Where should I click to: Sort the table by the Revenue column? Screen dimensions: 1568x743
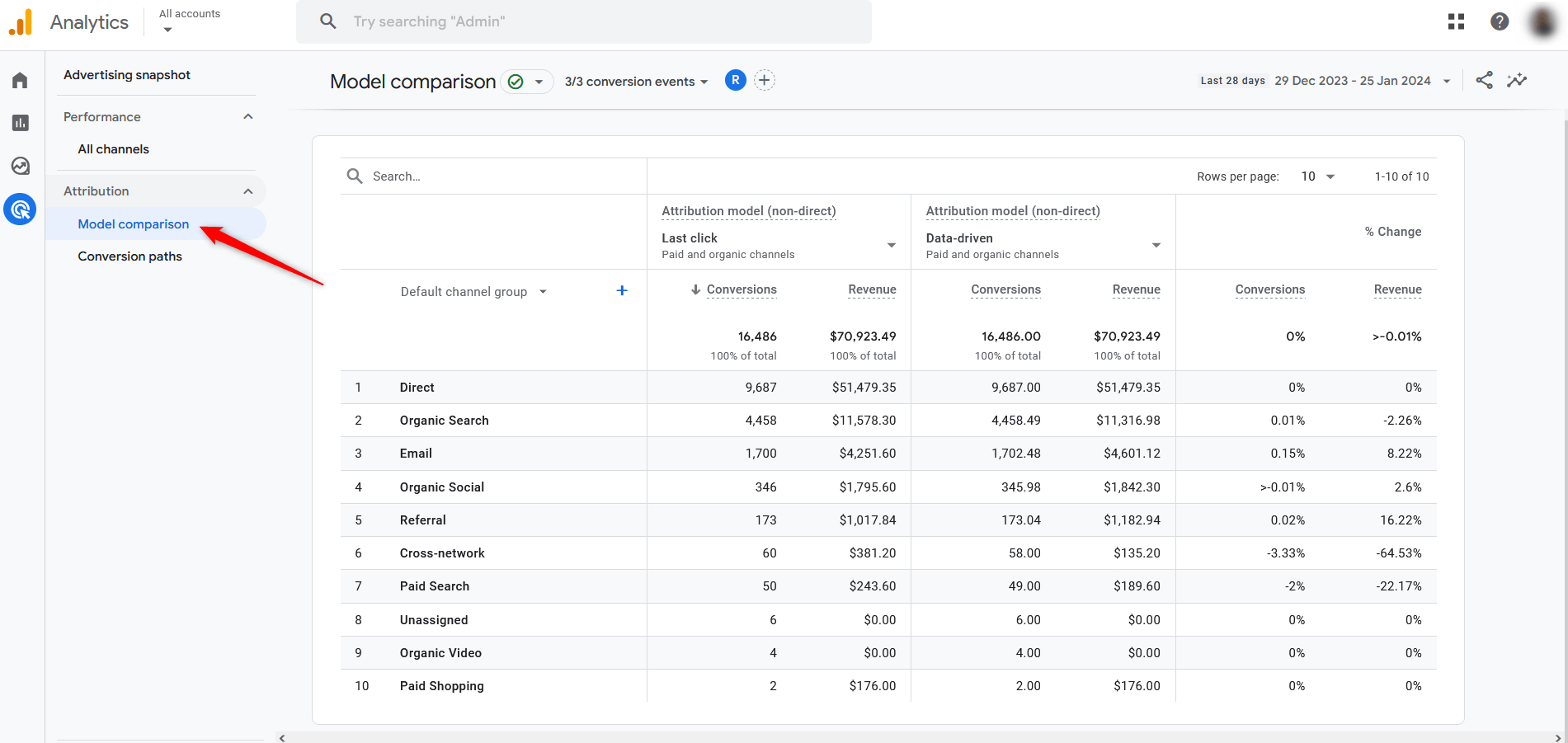[x=872, y=289]
